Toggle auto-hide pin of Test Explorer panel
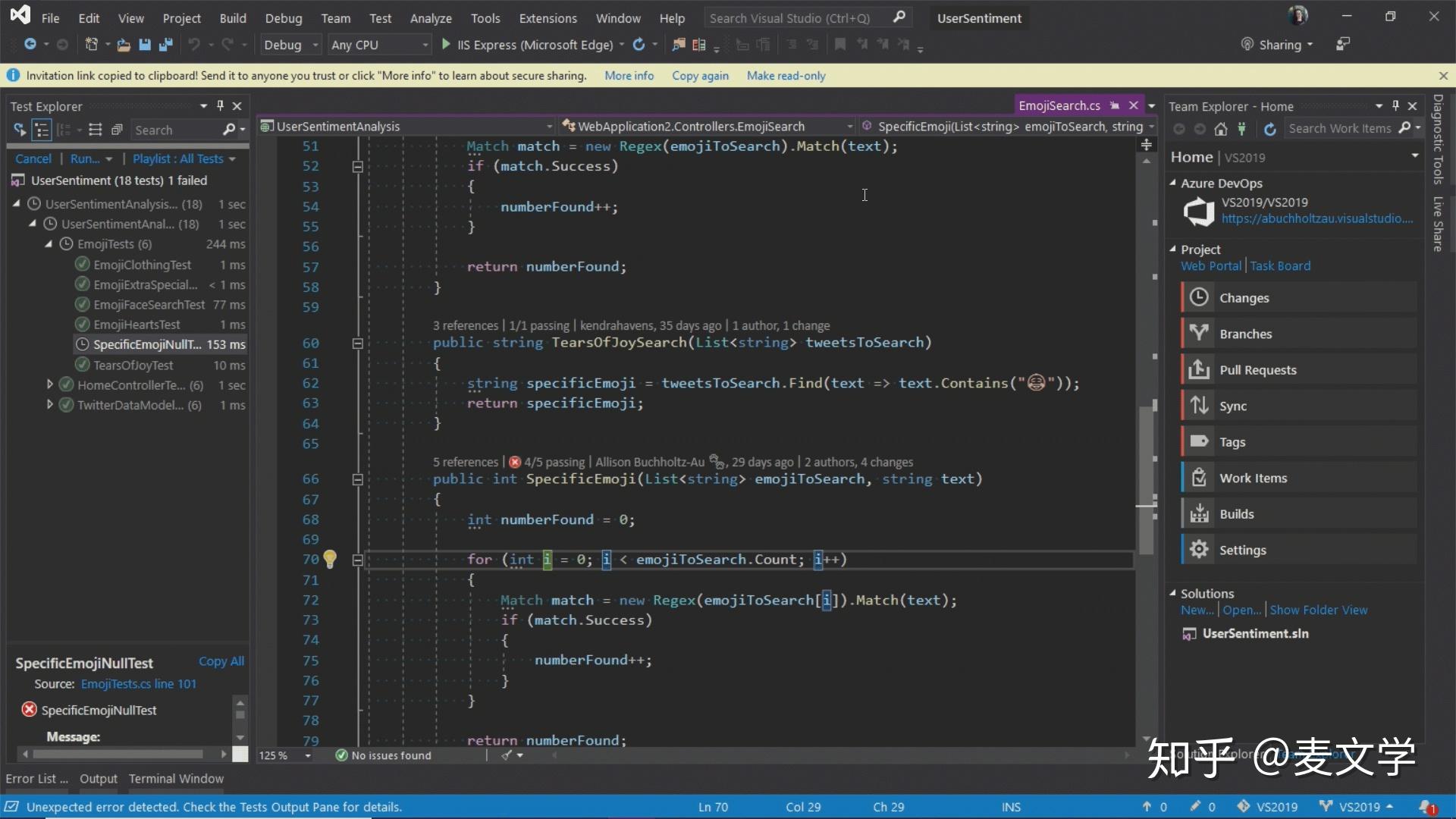This screenshot has width=1456, height=819. coord(220,106)
